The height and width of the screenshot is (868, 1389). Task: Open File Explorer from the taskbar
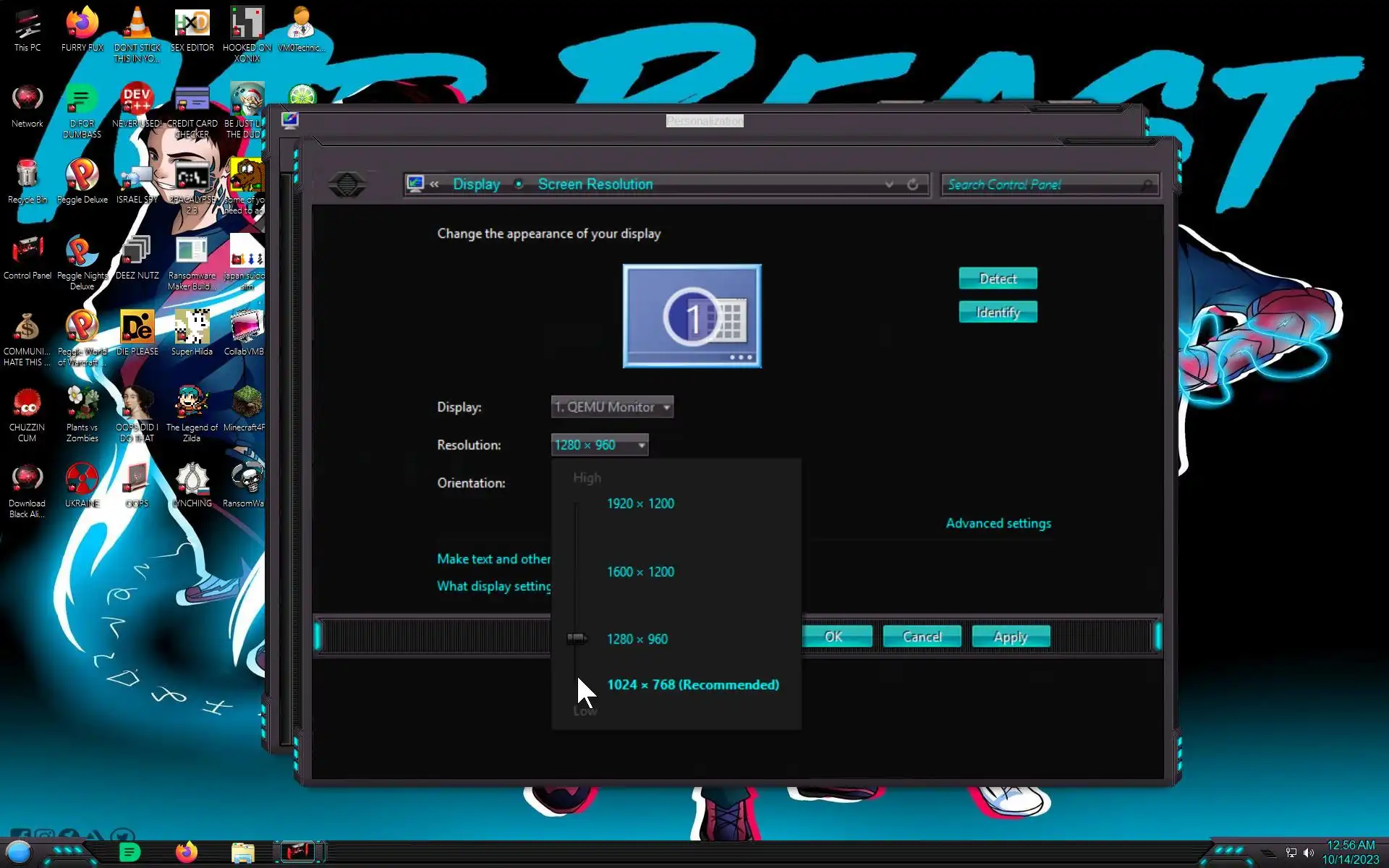pyautogui.click(x=243, y=853)
